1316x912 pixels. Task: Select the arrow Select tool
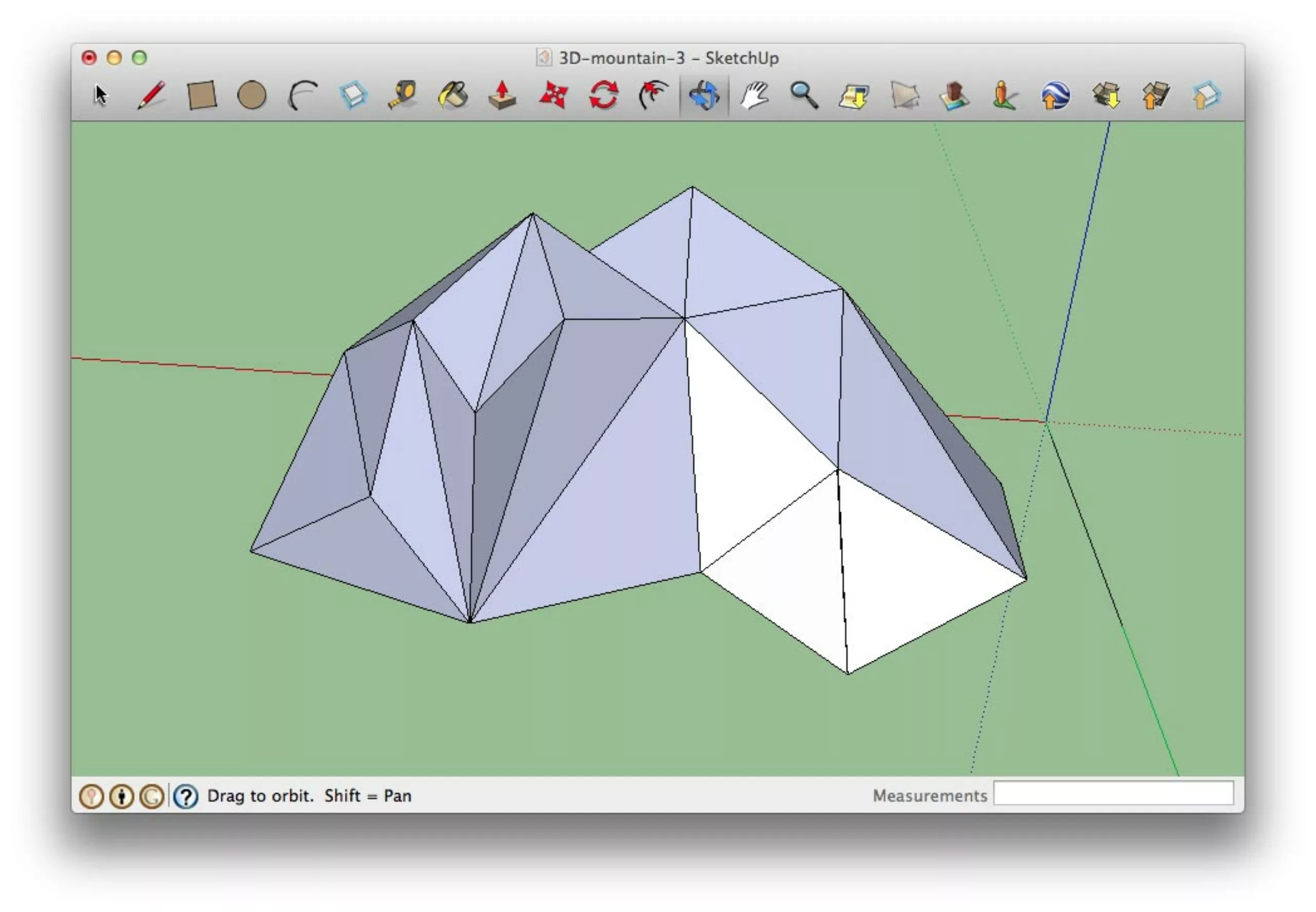(101, 95)
